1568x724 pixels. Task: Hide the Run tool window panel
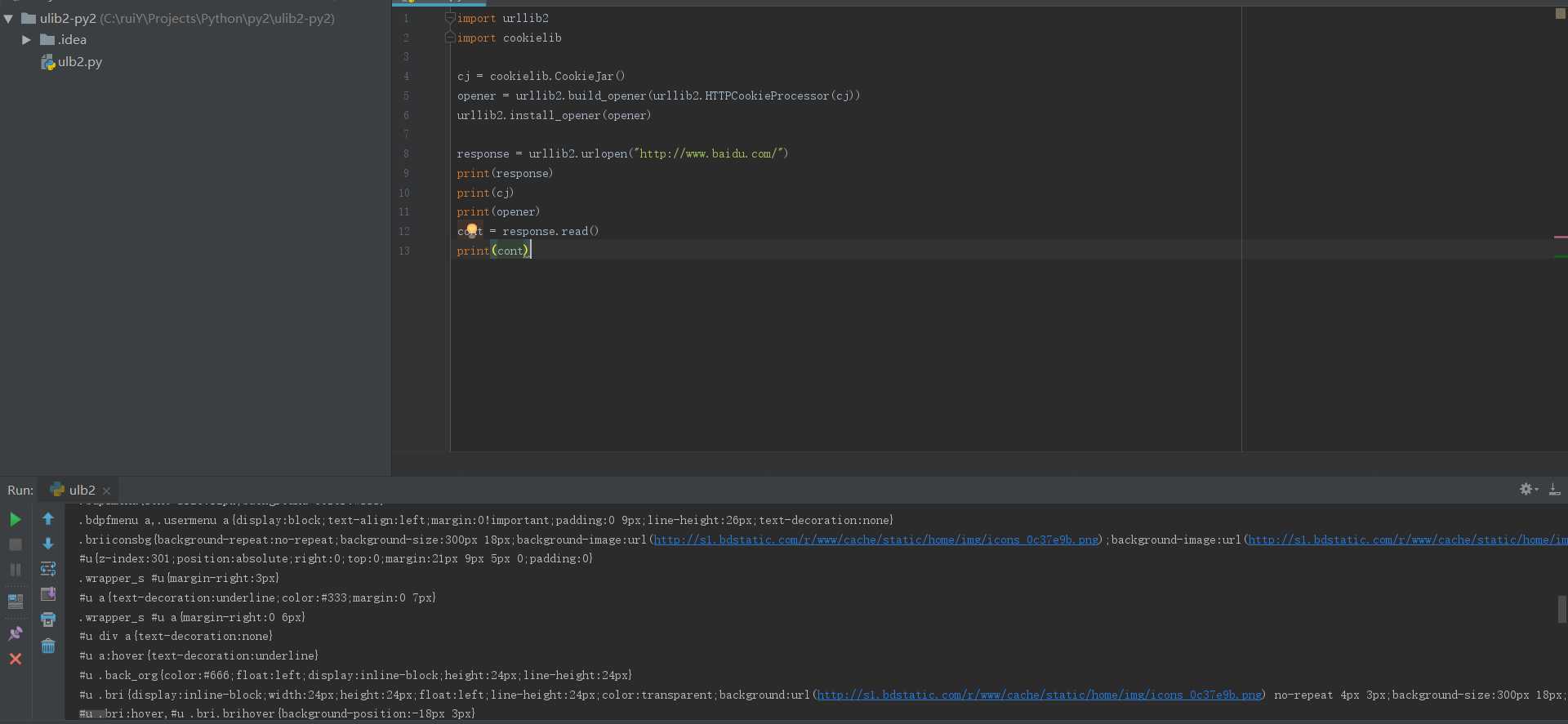point(1554,489)
